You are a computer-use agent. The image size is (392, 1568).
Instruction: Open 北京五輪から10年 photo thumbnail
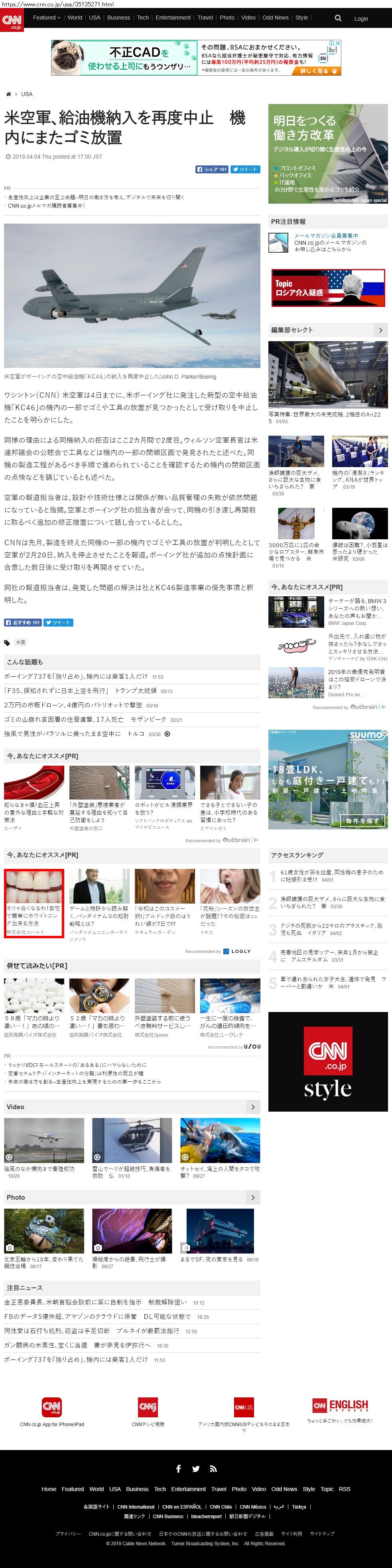44,1231
